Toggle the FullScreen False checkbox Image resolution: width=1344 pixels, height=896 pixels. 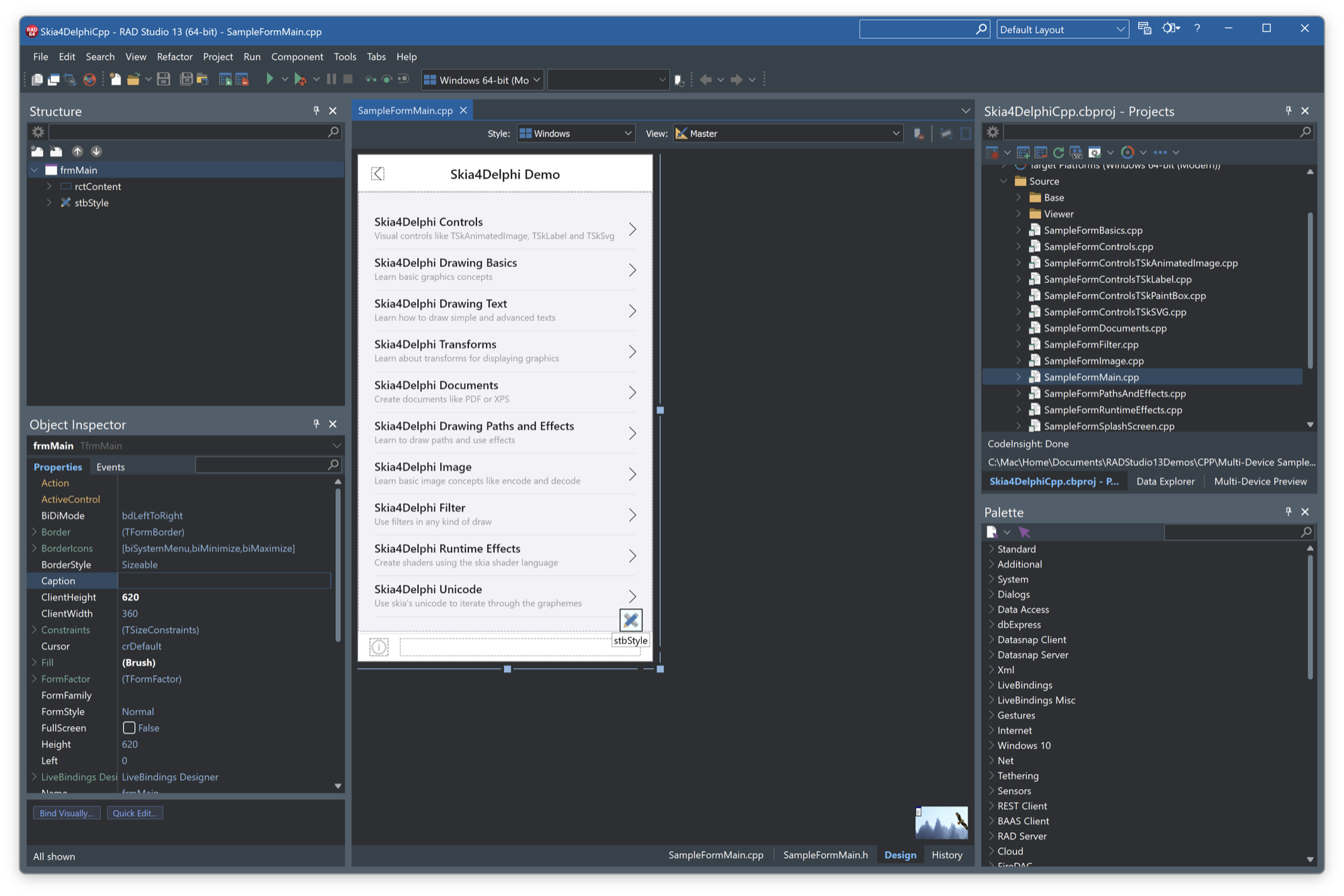pos(129,727)
